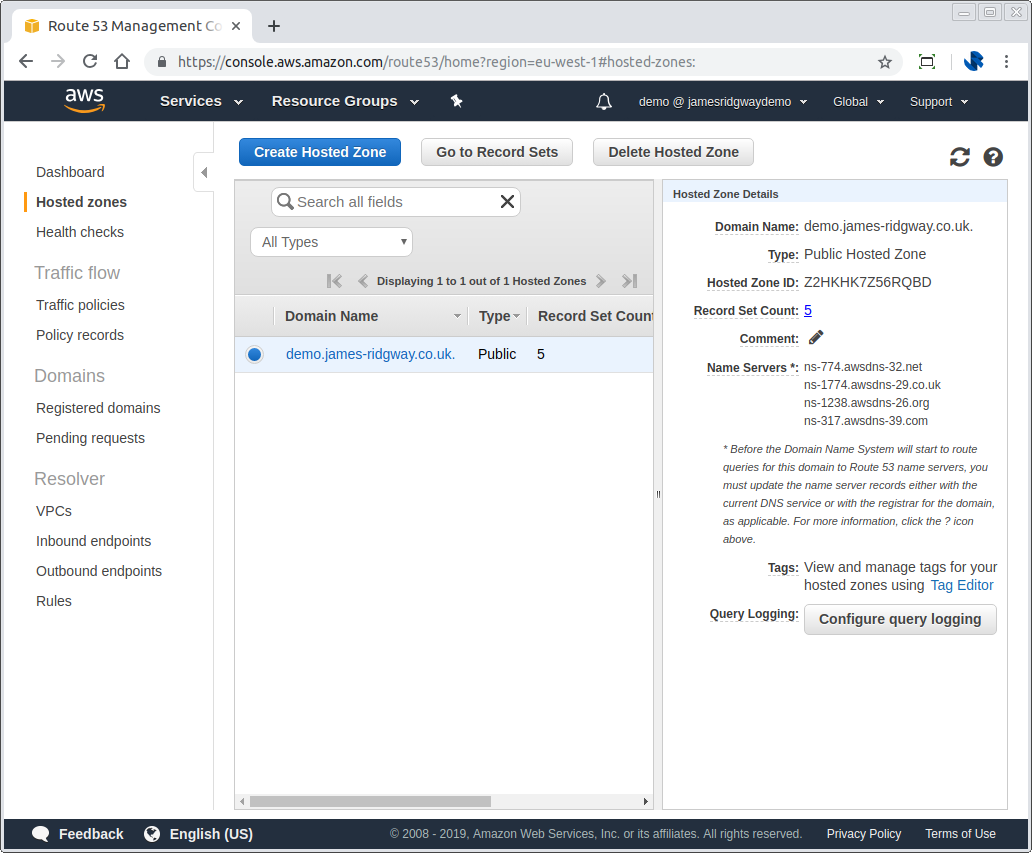The image size is (1032, 853).
Task: Click the Record Set Count 5 link
Action: (x=808, y=311)
